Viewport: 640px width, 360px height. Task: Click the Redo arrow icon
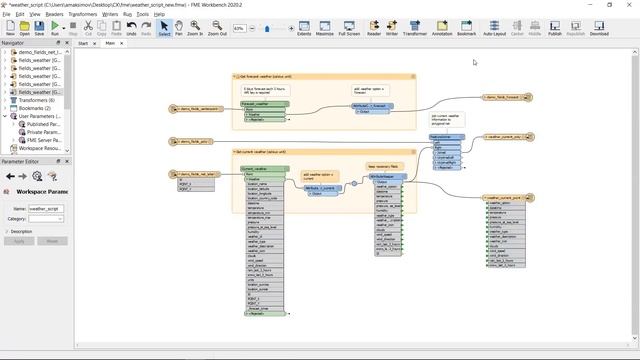tap(146, 28)
